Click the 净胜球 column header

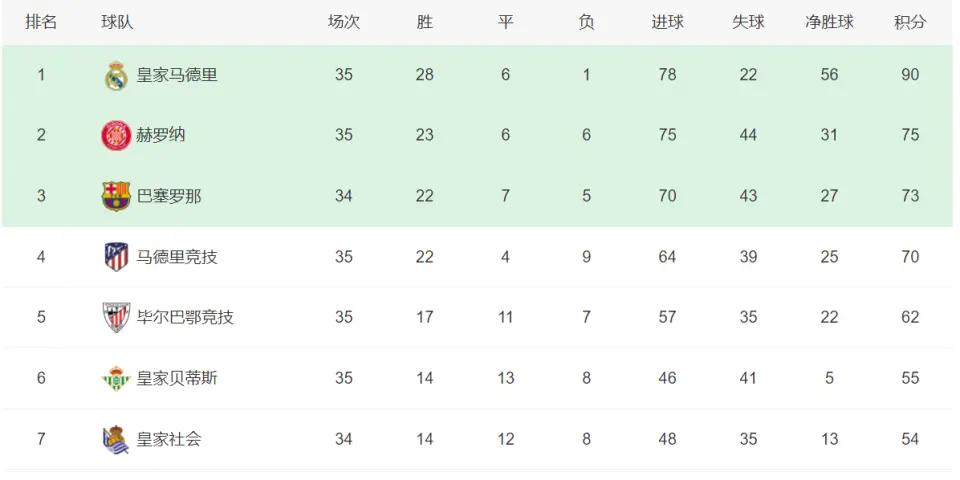click(x=829, y=23)
